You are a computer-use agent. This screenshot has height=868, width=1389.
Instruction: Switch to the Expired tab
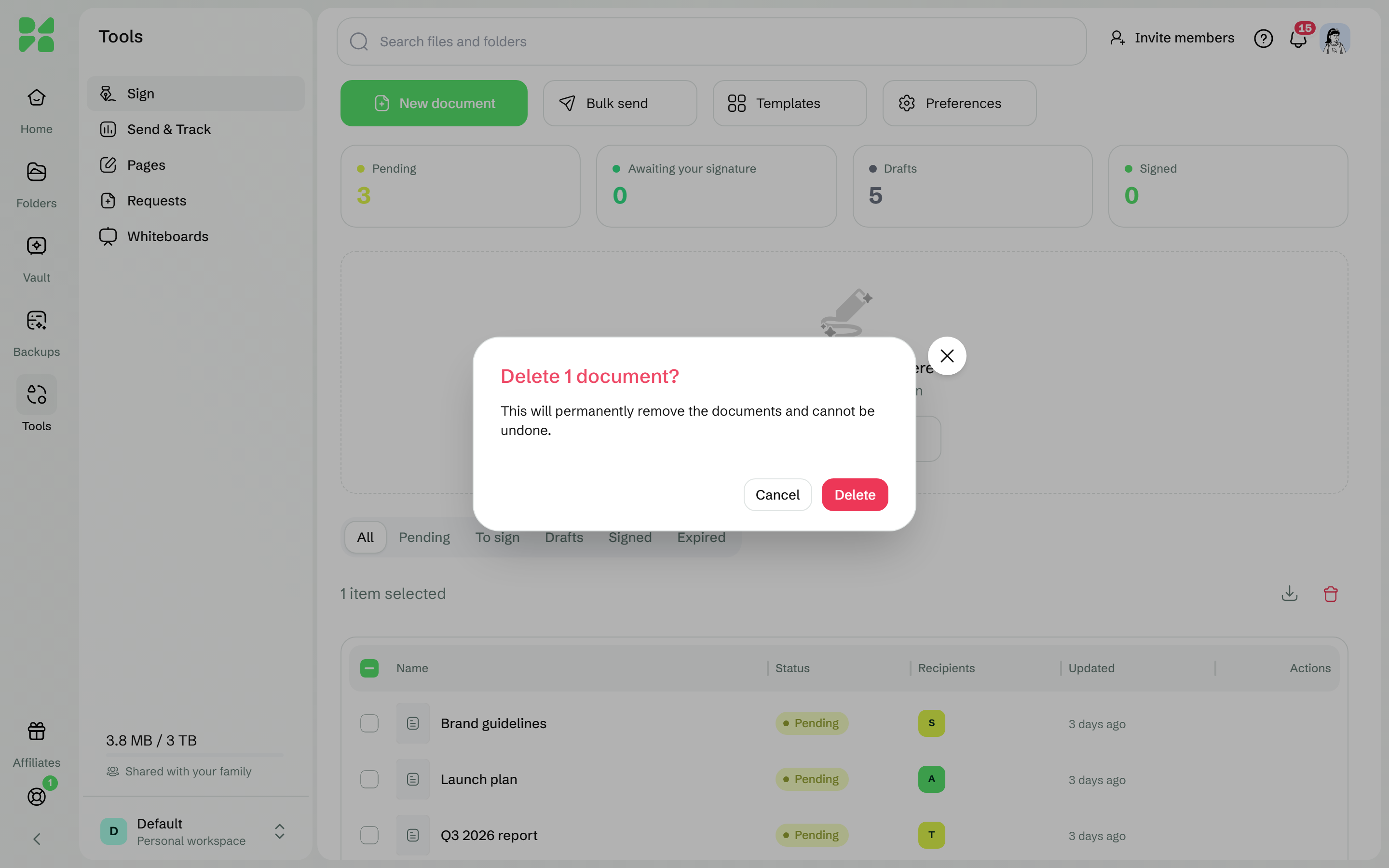point(701,537)
